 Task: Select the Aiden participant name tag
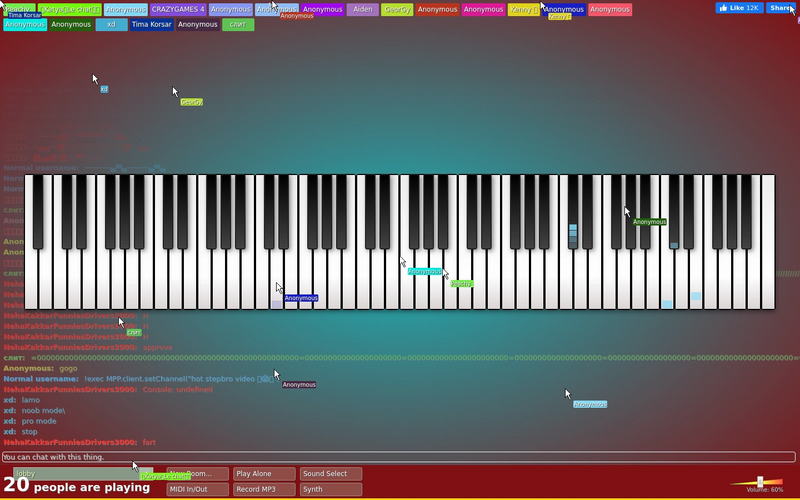(363, 9)
